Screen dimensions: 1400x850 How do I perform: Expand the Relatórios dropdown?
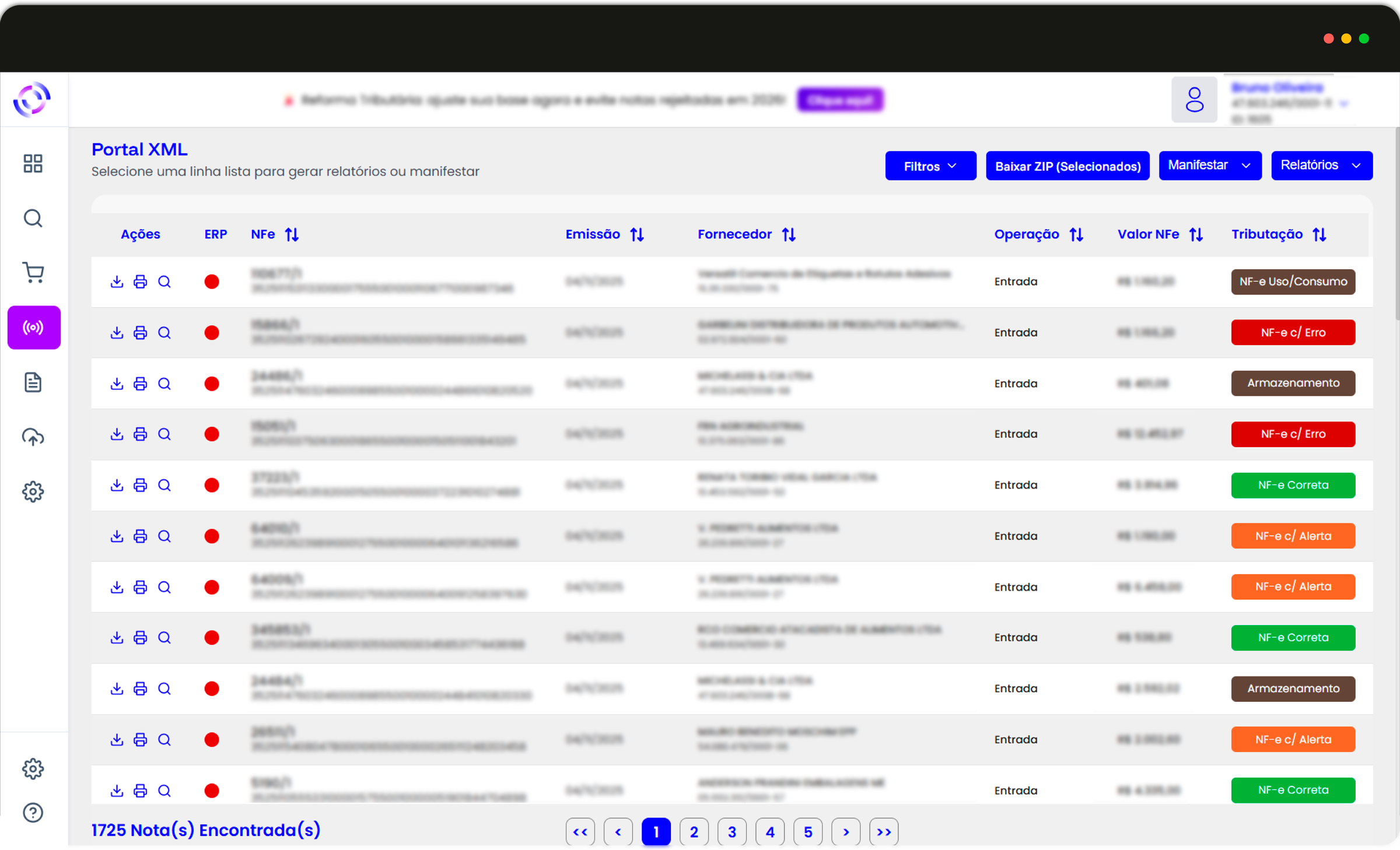coord(1321,166)
